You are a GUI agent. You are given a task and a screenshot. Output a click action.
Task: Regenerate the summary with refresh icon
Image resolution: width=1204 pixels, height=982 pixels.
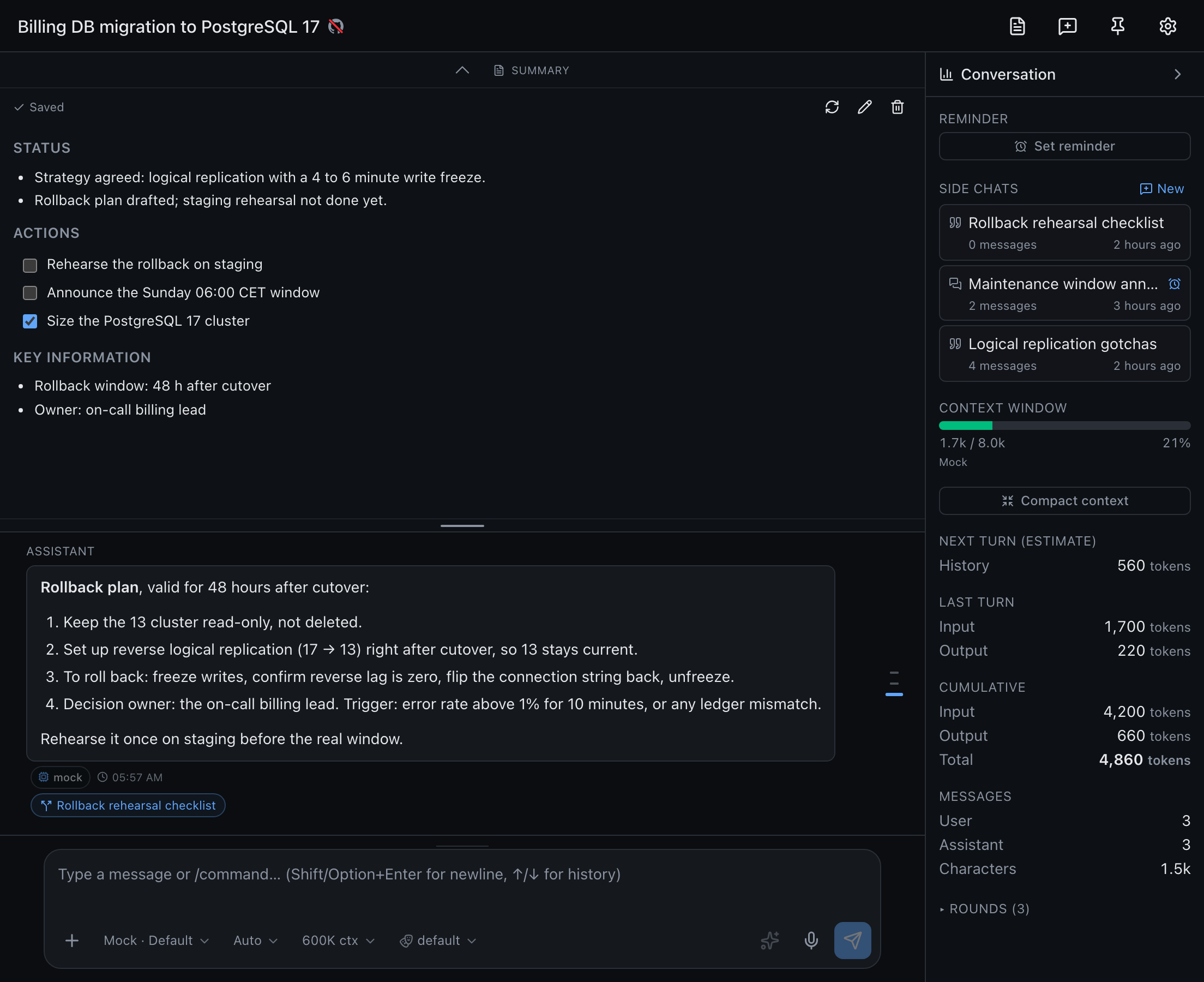coord(832,107)
